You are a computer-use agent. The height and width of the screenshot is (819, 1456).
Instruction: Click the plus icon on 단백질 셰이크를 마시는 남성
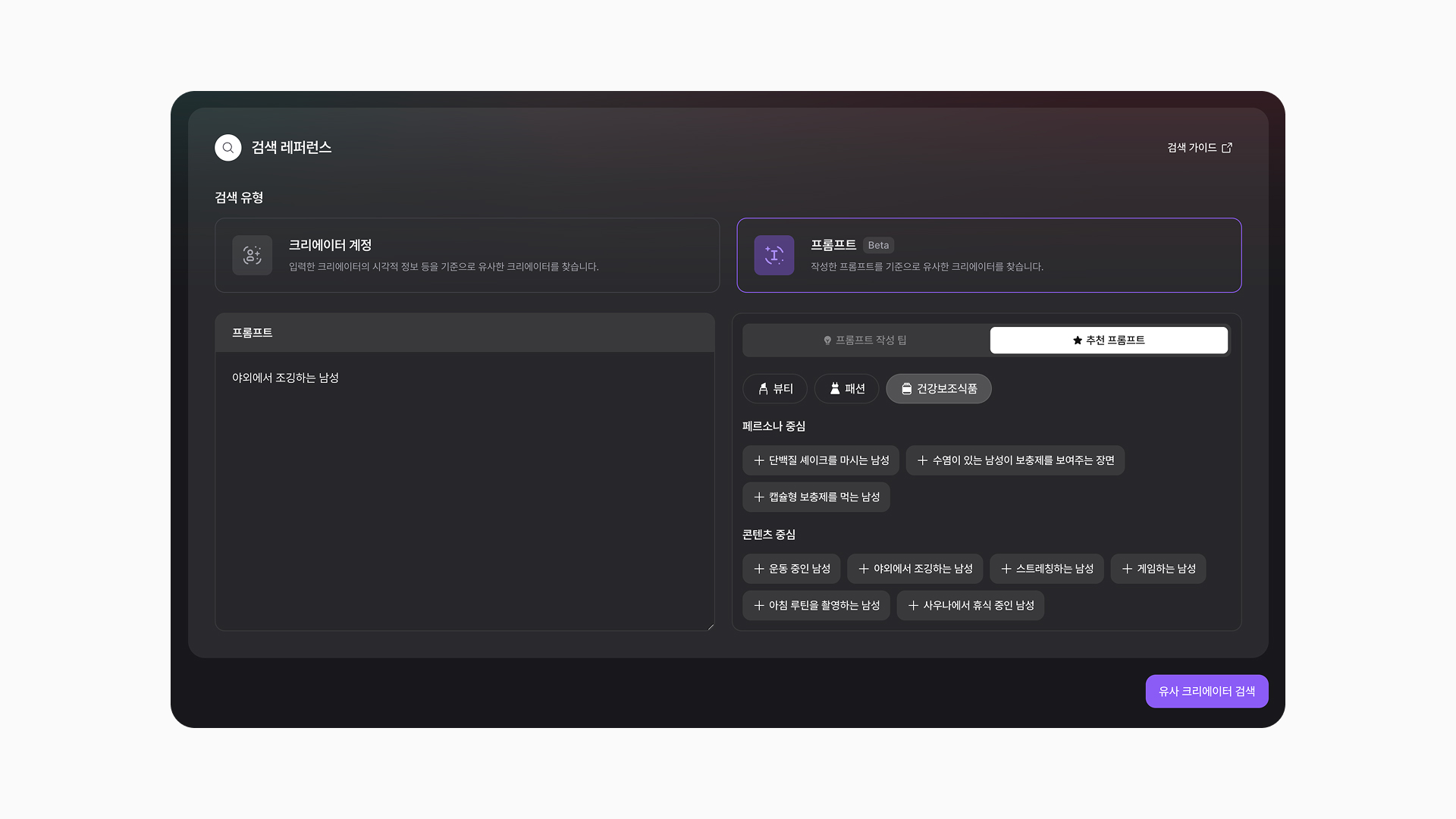[x=758, y=460]
